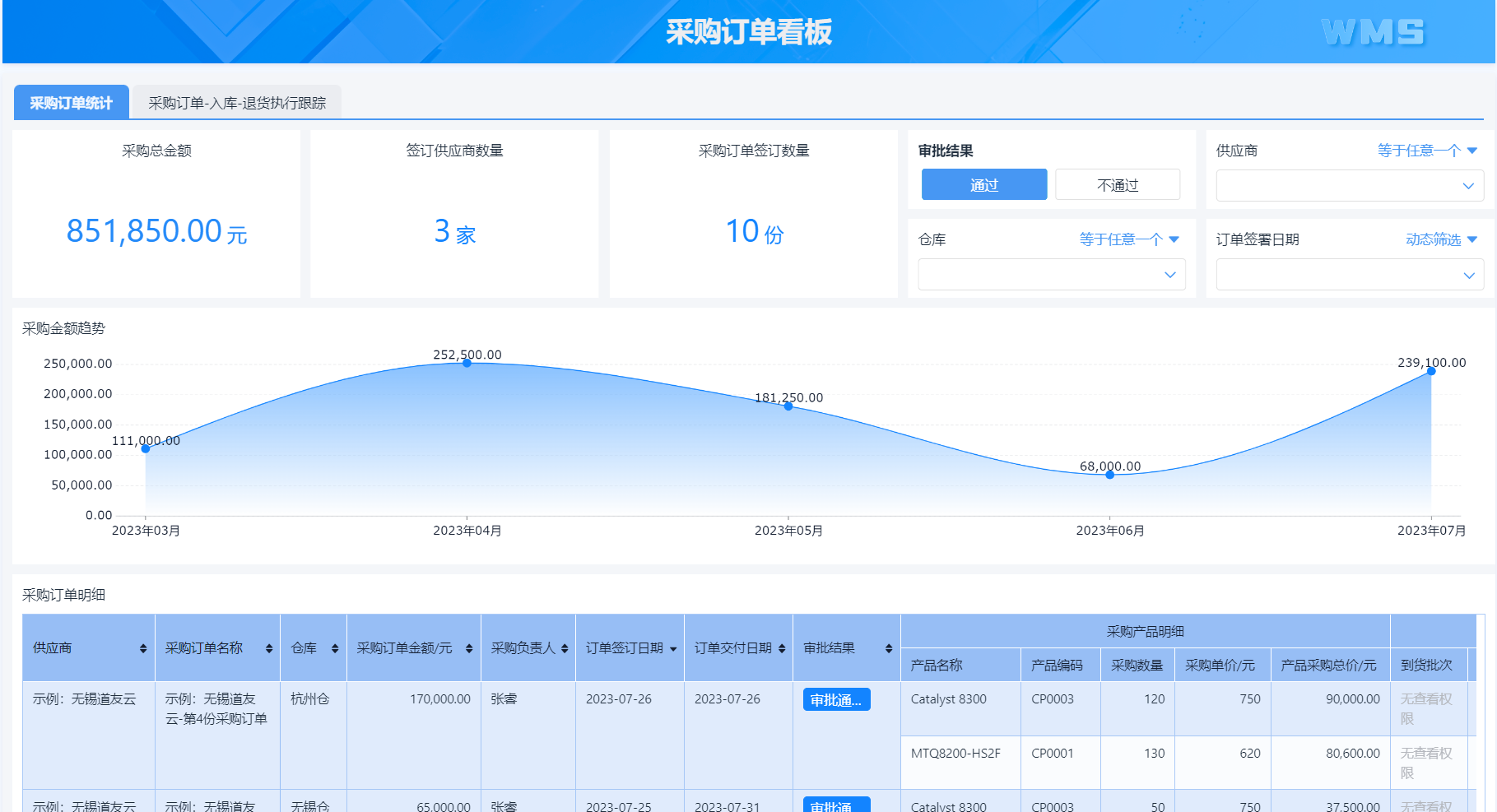Open the 仓库 selection dropdown
Screen dimensions: 1497x812
pos(1051,274)
